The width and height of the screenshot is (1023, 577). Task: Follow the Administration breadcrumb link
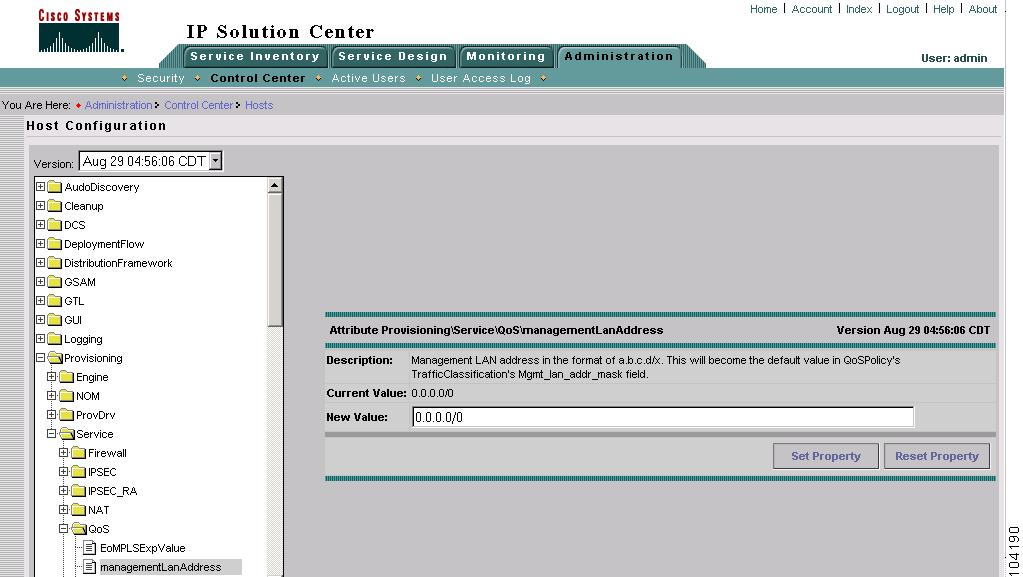point(118,105)
